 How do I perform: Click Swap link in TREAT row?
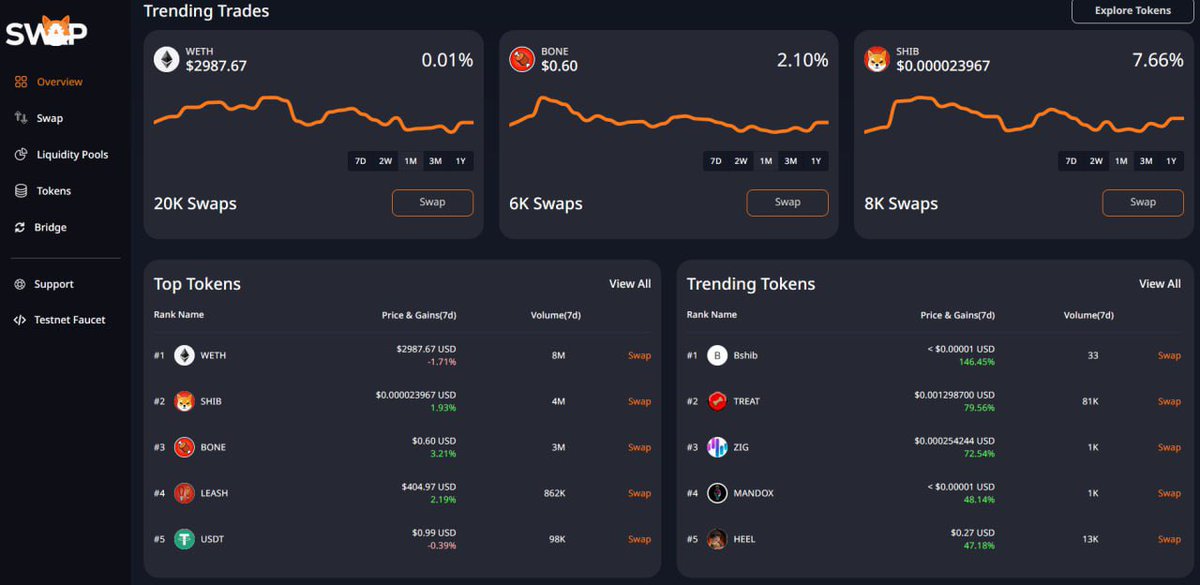point(1169,401)
